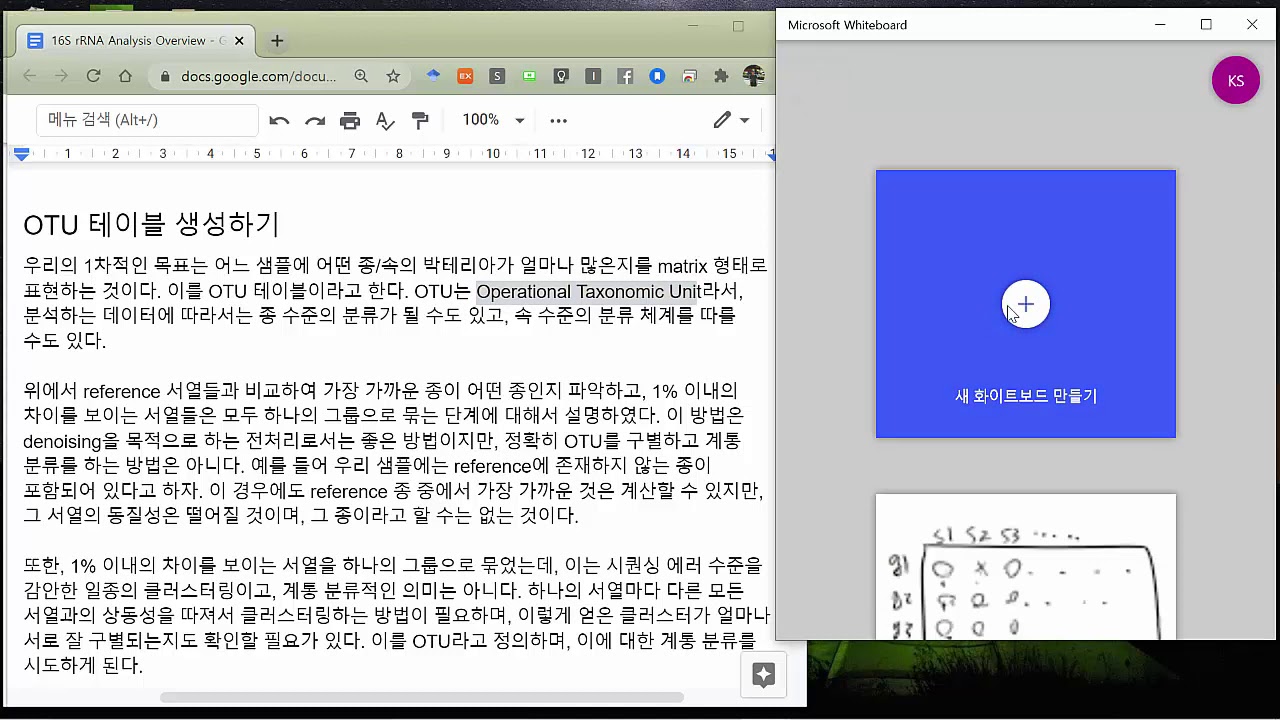Image resolution: width=1280 pixels, height=720 pixels.
Task: Click the dark I extension icon
Action: [x=593, y=76]
